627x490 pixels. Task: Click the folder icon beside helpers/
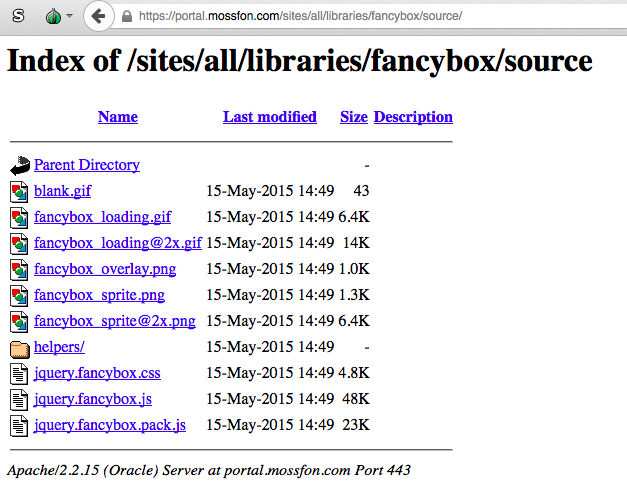(x=20, y=349)
